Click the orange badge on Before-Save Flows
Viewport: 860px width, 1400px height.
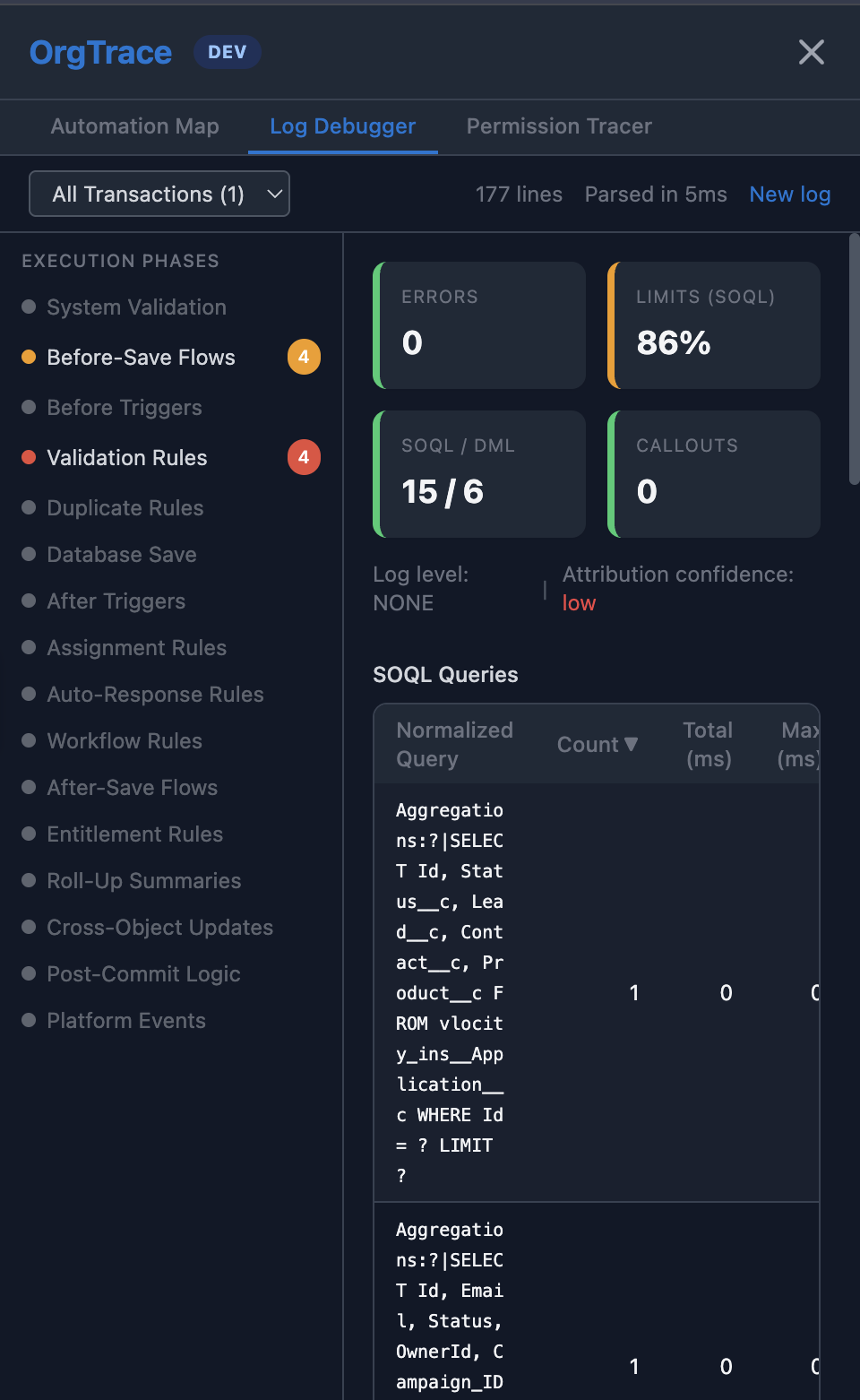coord(304,358)
